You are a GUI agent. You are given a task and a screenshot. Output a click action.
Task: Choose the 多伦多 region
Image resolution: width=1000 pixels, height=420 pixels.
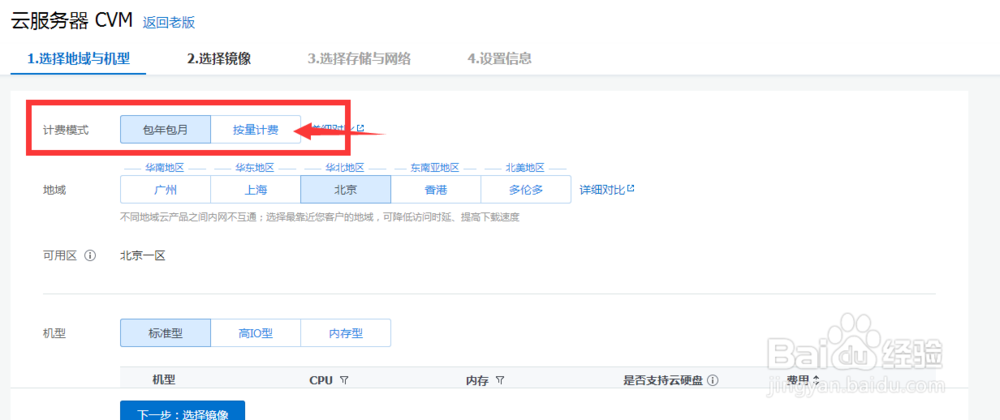526,189
